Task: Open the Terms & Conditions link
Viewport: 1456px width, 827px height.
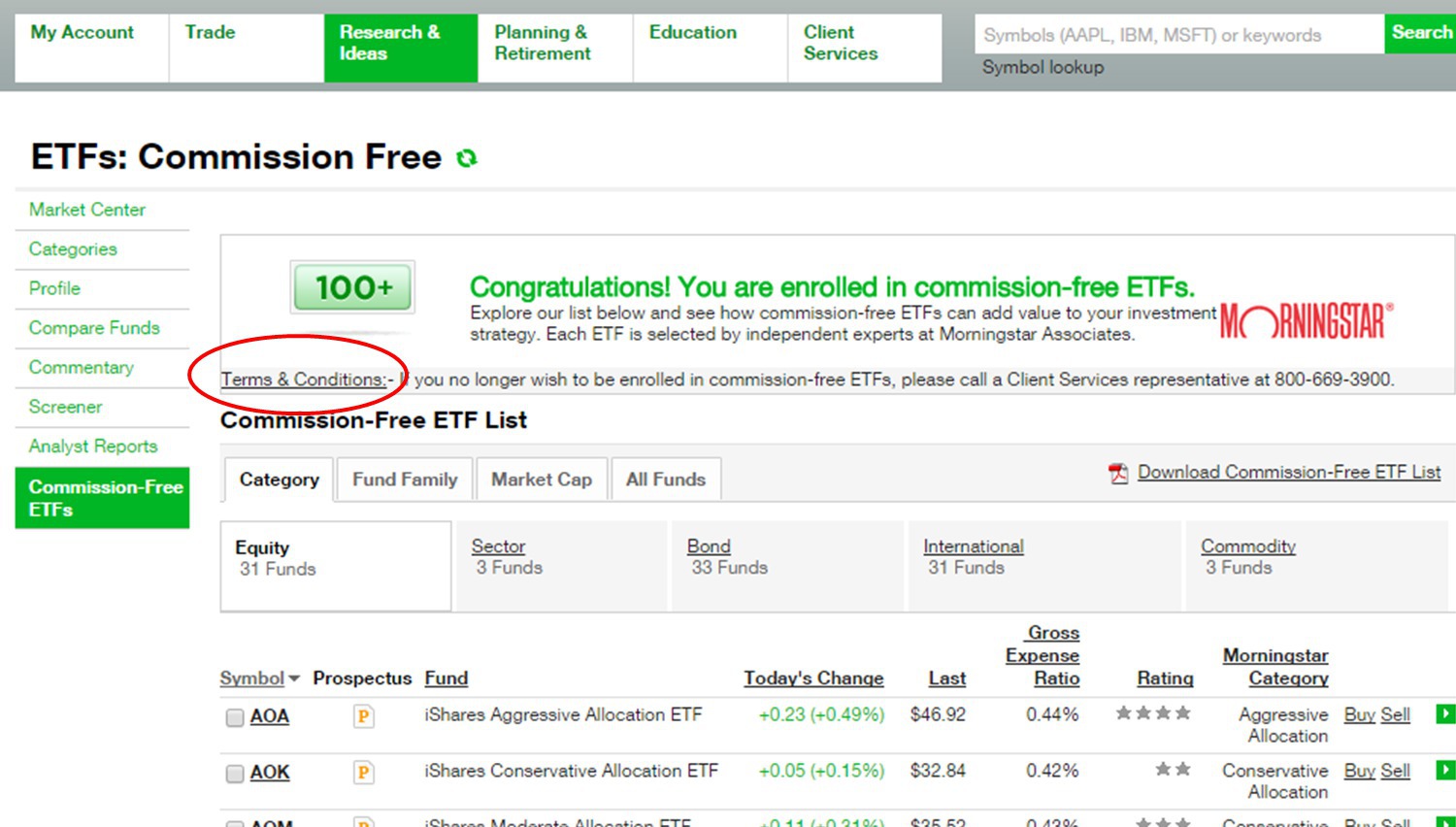Action: point(303,380)
